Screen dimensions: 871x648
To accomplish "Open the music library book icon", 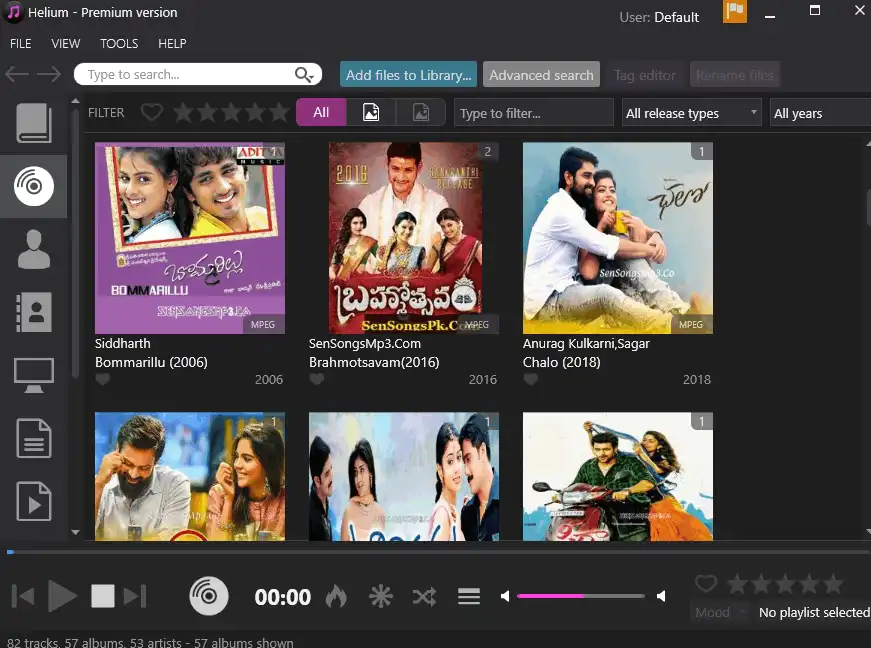I will click(33, 122).
